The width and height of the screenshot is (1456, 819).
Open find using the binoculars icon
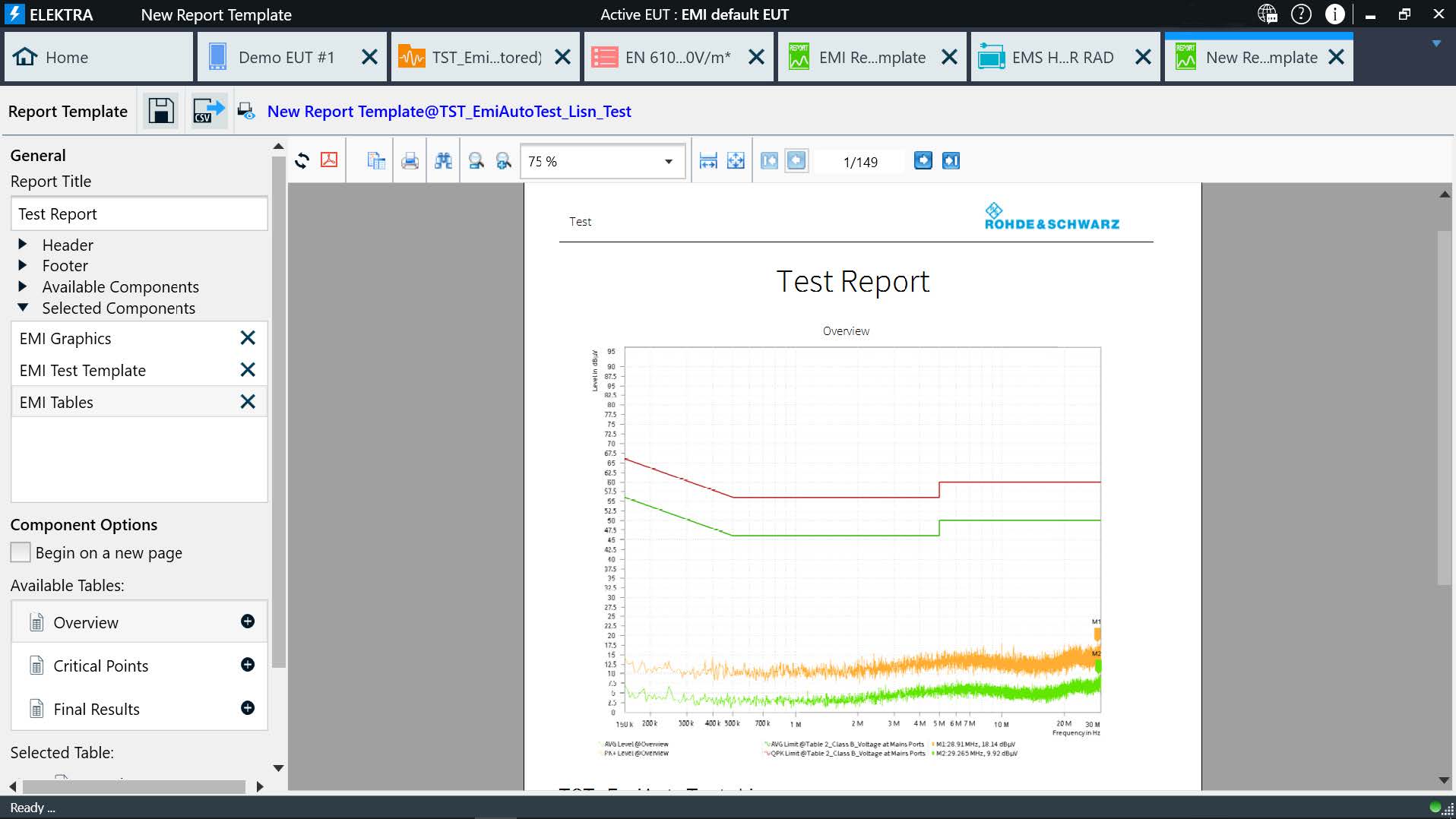pos(443,161)
